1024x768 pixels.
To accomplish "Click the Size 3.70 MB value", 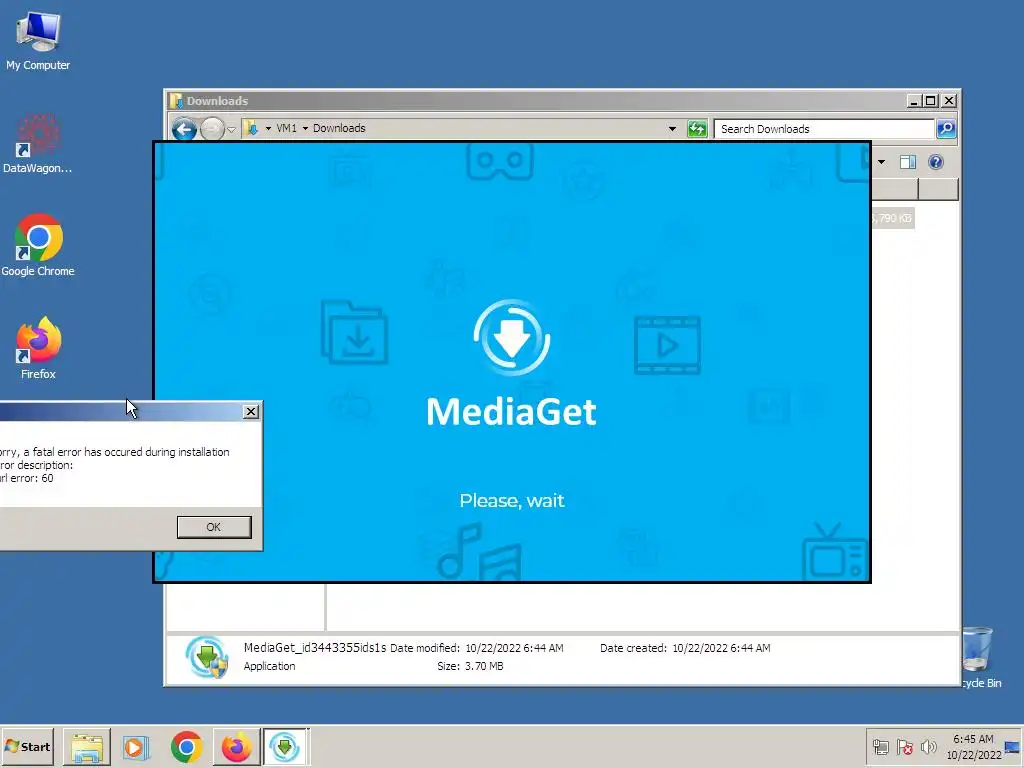I will click(x=484, y=666).
